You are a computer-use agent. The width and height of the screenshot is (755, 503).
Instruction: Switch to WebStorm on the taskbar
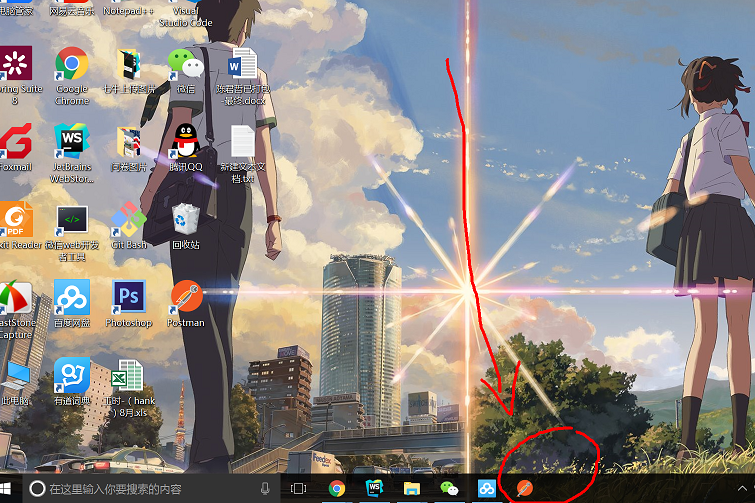click(374, 489)
